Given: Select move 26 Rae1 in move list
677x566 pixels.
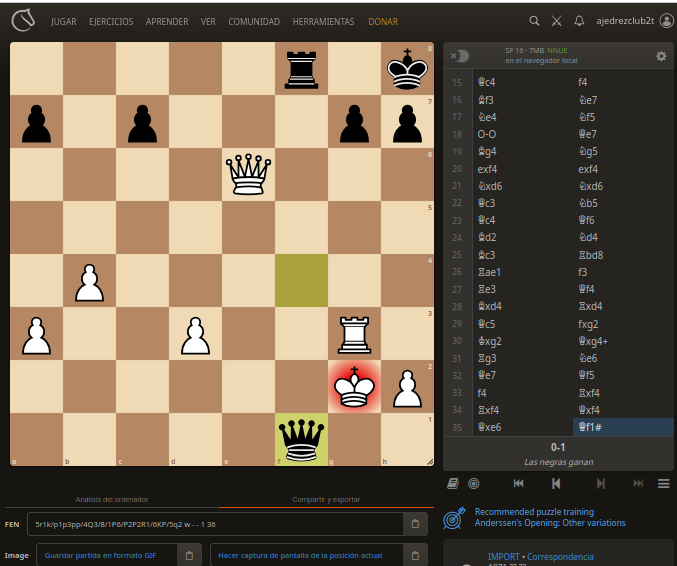Looking at the screenshot, I should [523, 272].
